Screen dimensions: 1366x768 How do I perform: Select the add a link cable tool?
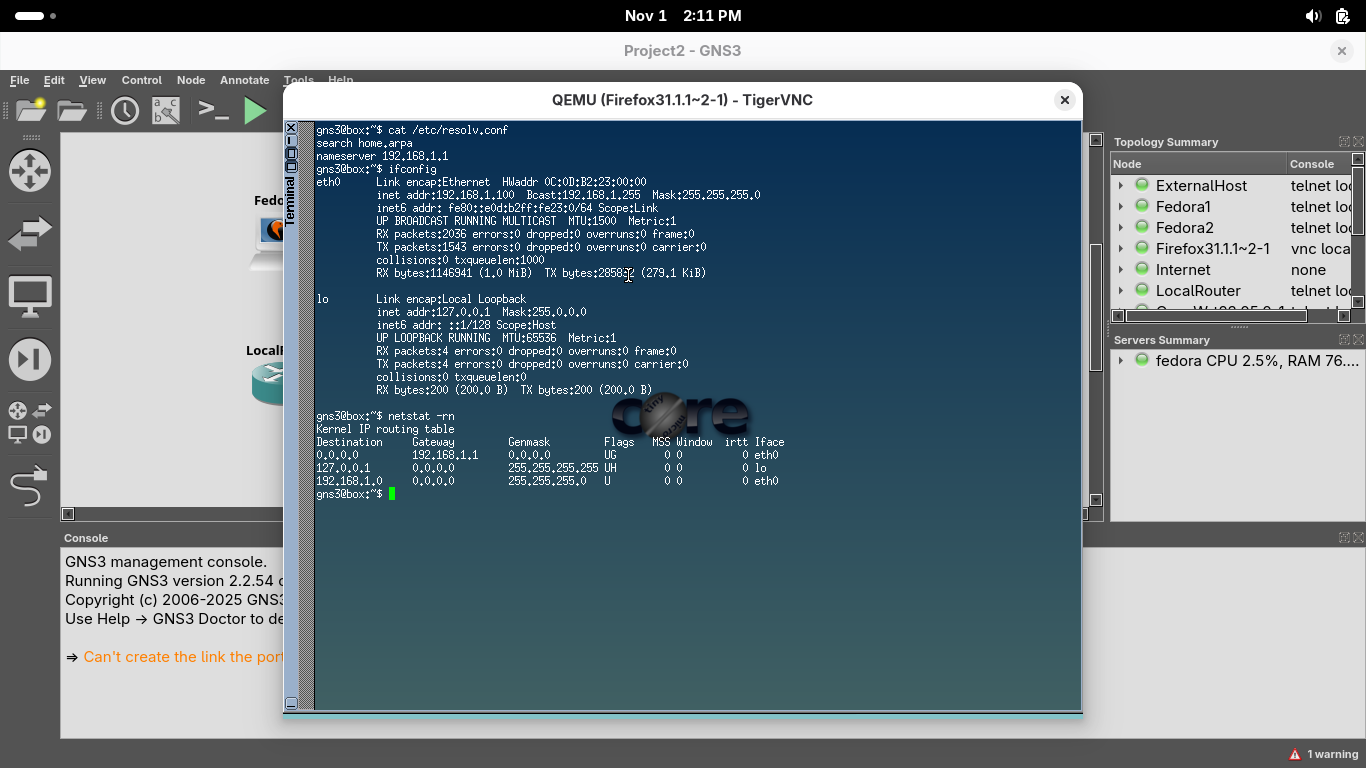tap(29, 487)
